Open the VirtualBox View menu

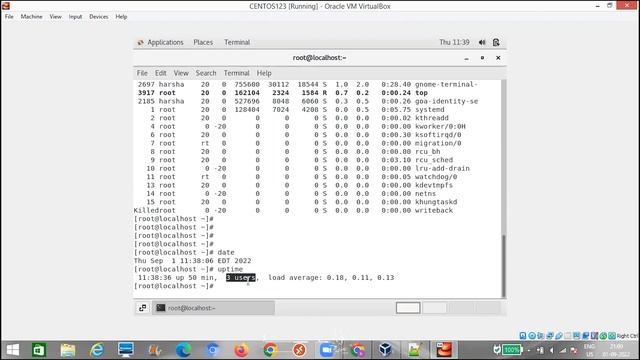56,17
